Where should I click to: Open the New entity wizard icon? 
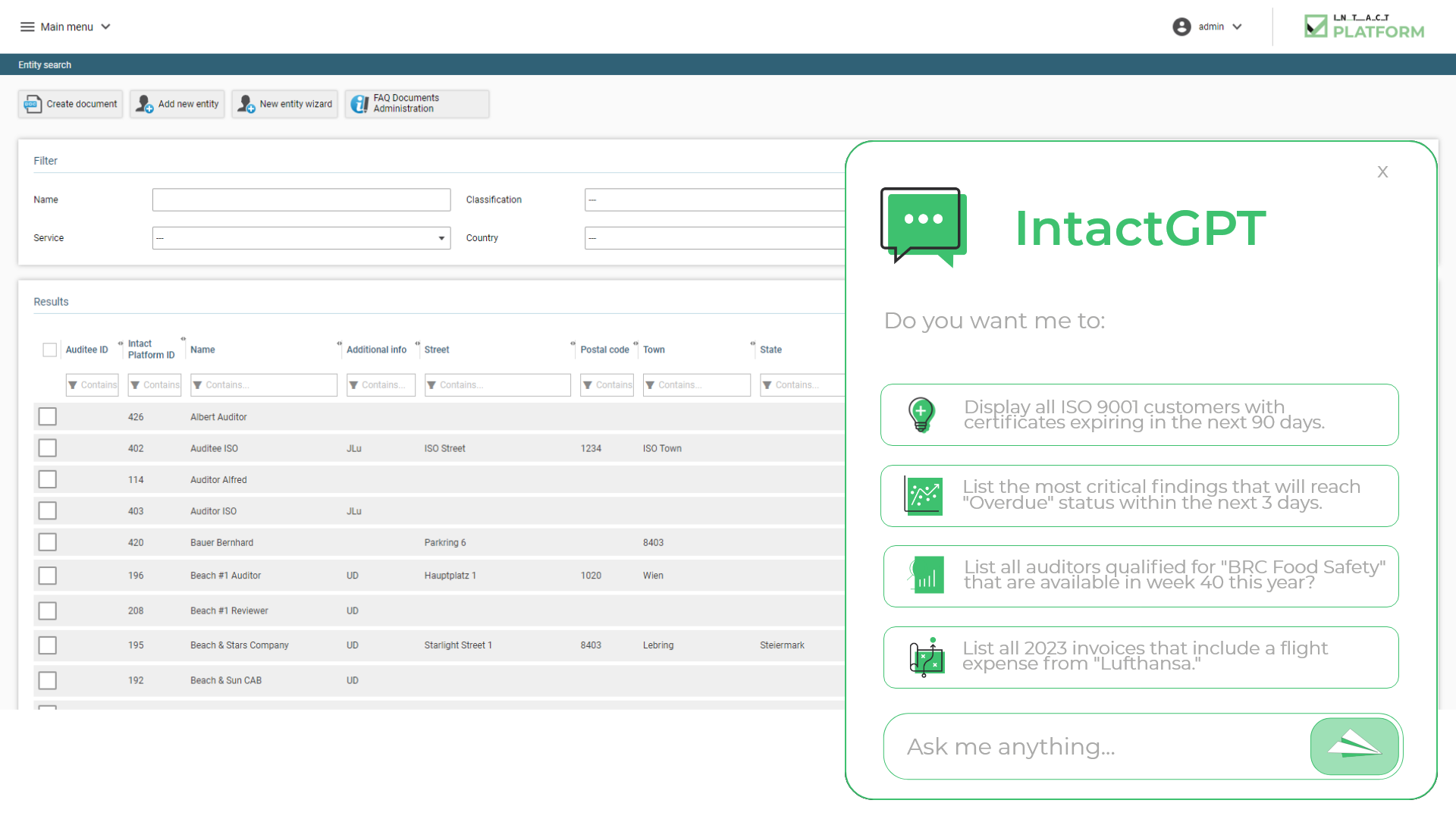point(245,104)
